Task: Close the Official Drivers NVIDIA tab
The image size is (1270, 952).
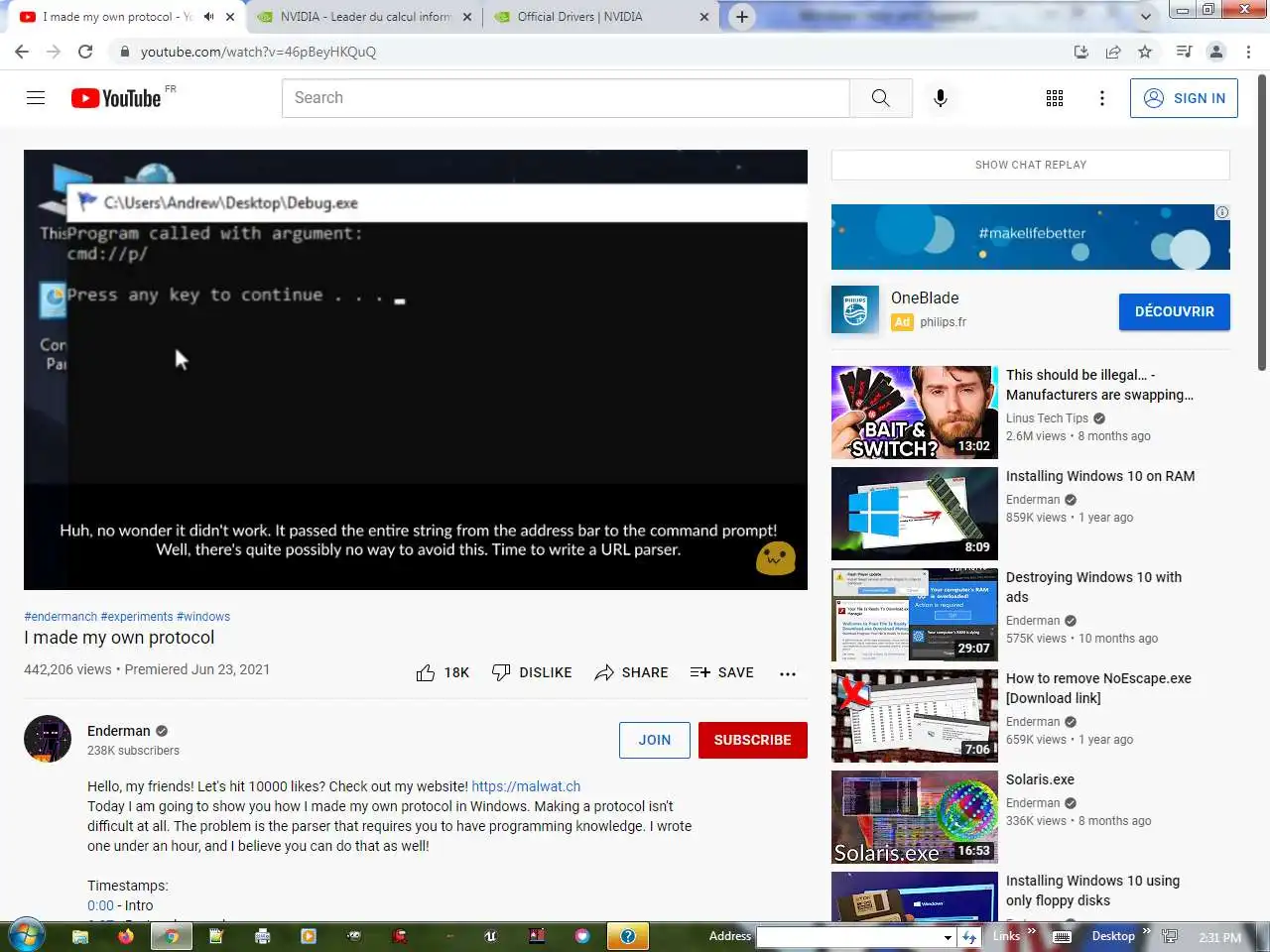Action: 704,17
